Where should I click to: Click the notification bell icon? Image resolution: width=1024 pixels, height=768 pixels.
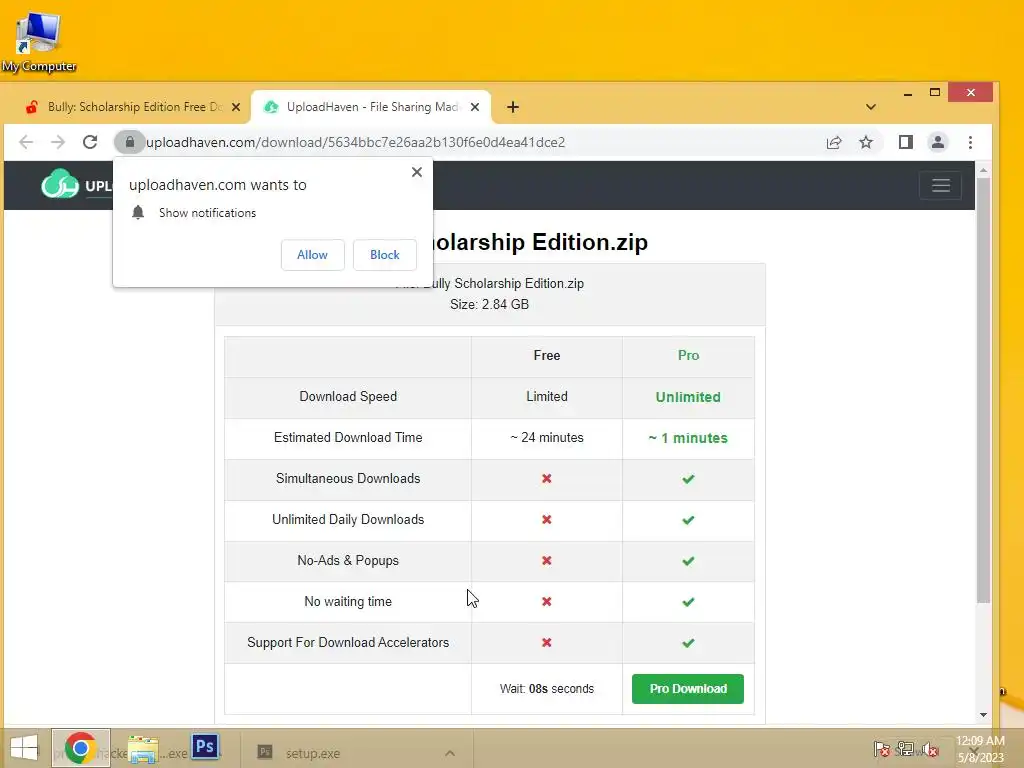(138, 213)
